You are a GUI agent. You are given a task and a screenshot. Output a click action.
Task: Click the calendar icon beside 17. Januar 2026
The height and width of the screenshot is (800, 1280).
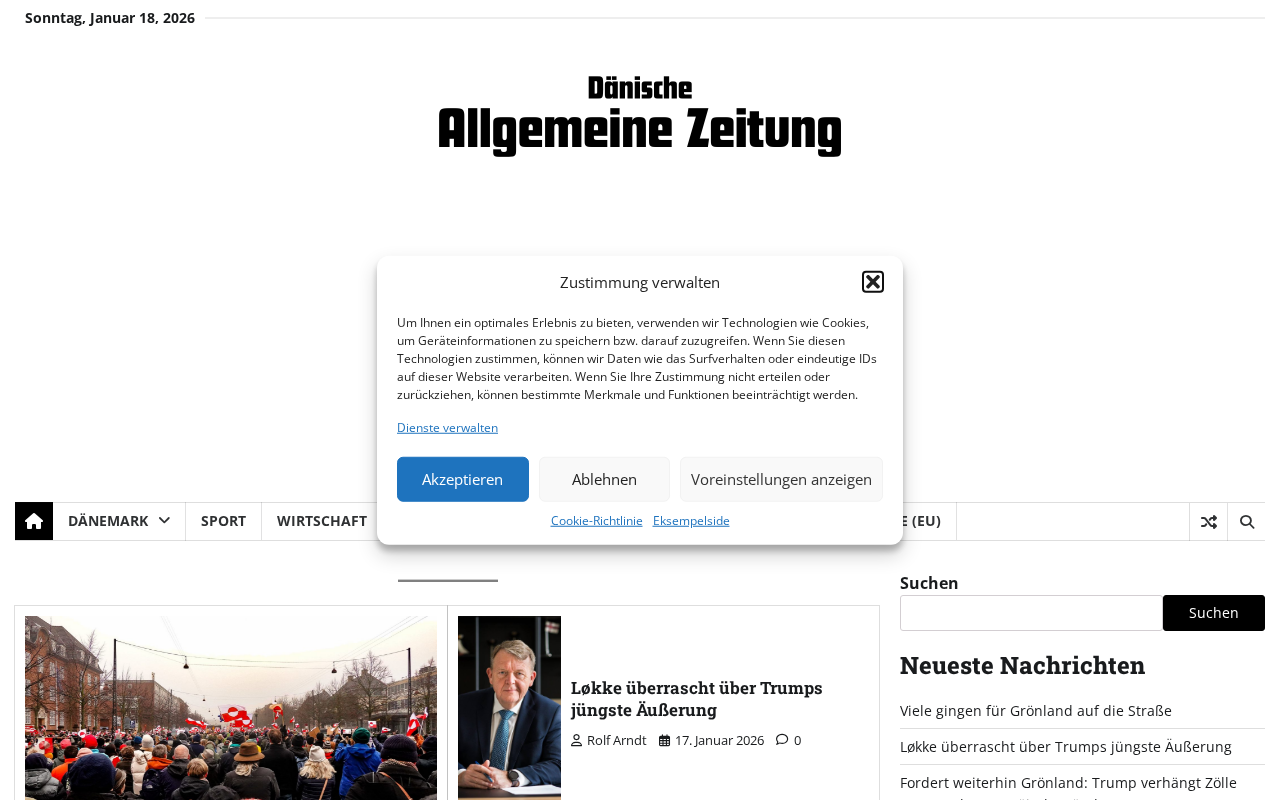[664, 741]
